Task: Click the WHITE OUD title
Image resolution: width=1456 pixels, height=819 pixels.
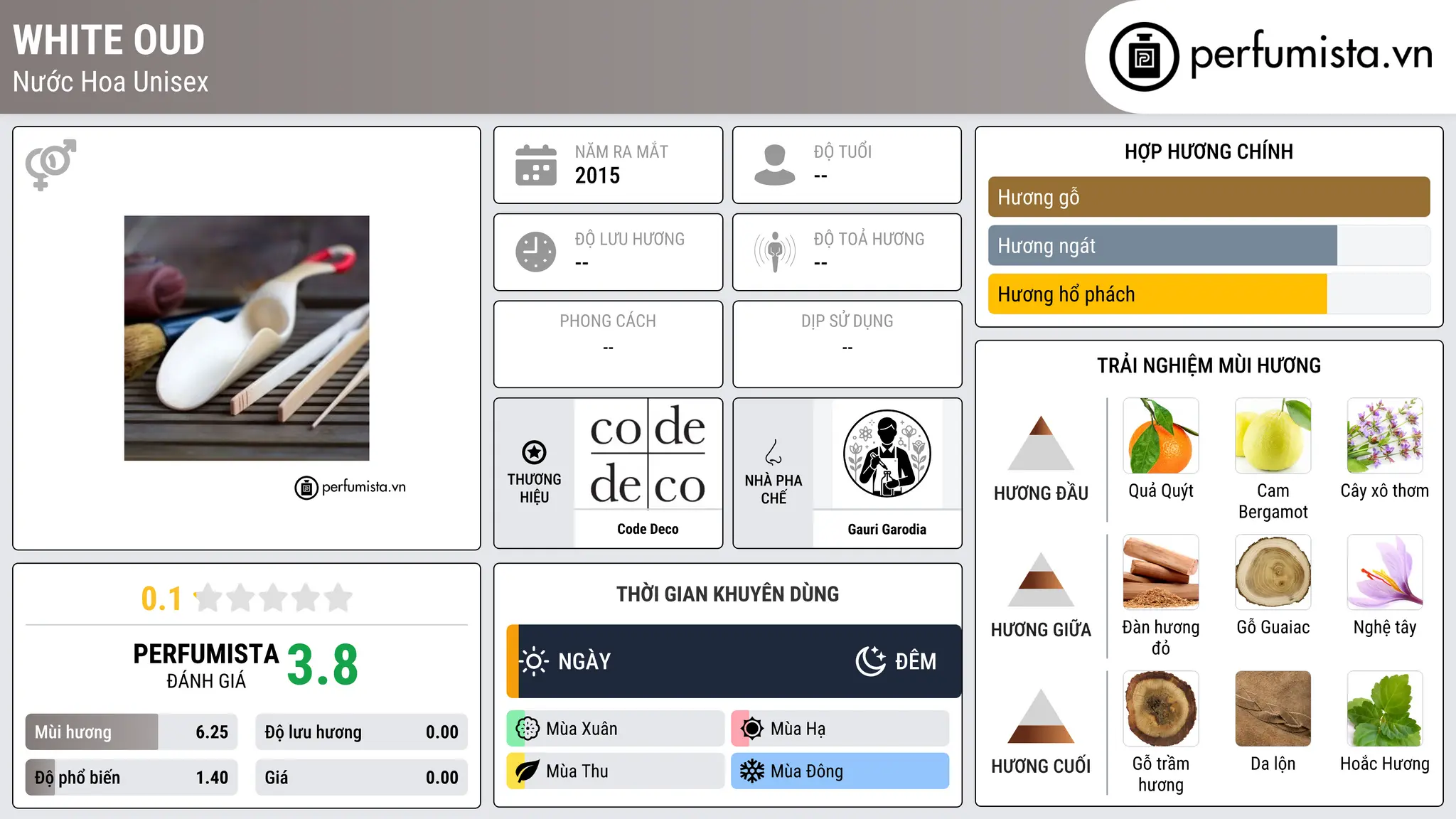Action: click(x=109, y=40)
